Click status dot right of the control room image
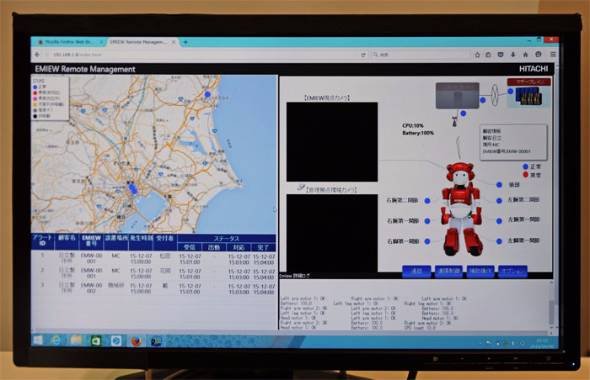Screen dimensions: 590x380 (x=483, y=100)
